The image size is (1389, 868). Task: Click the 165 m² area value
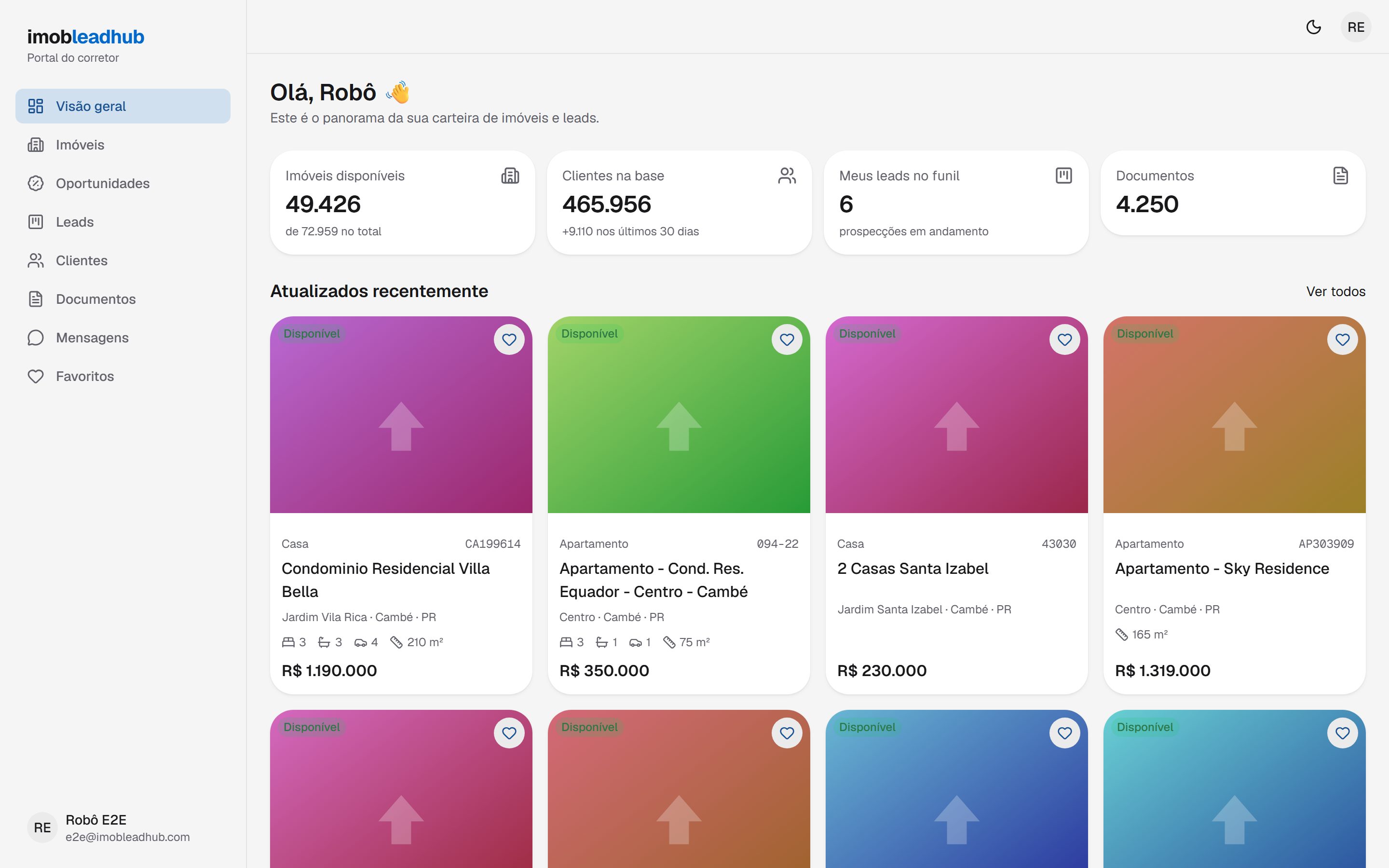(1150, 634)
